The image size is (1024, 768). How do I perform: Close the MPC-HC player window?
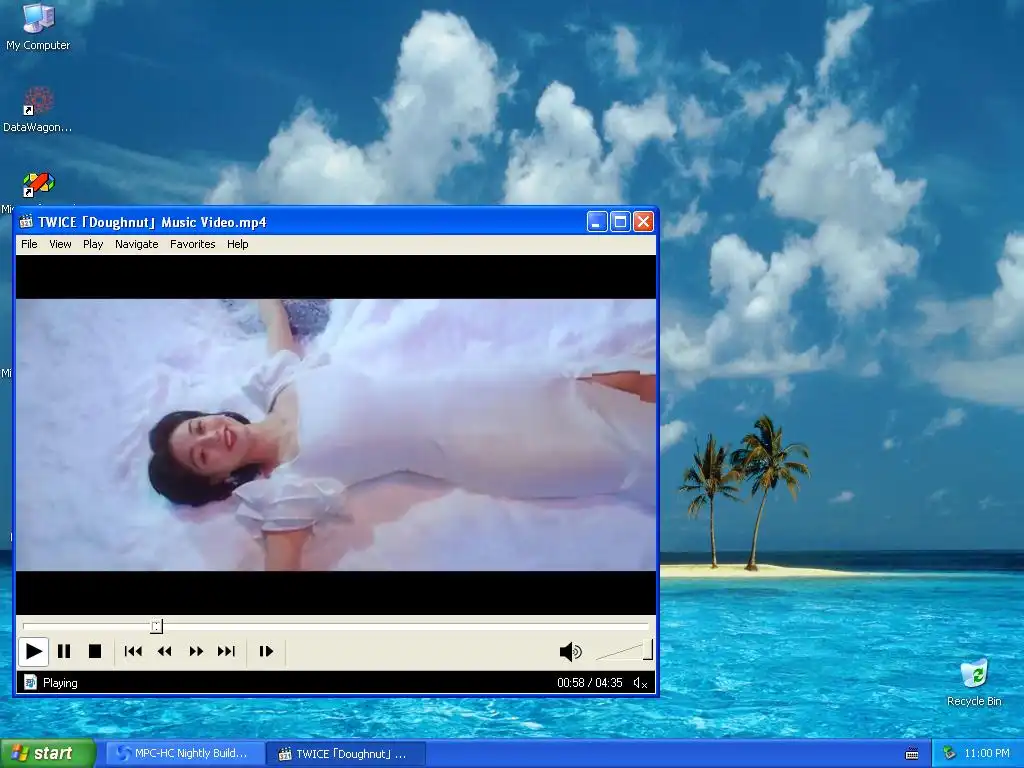point(643,222)
